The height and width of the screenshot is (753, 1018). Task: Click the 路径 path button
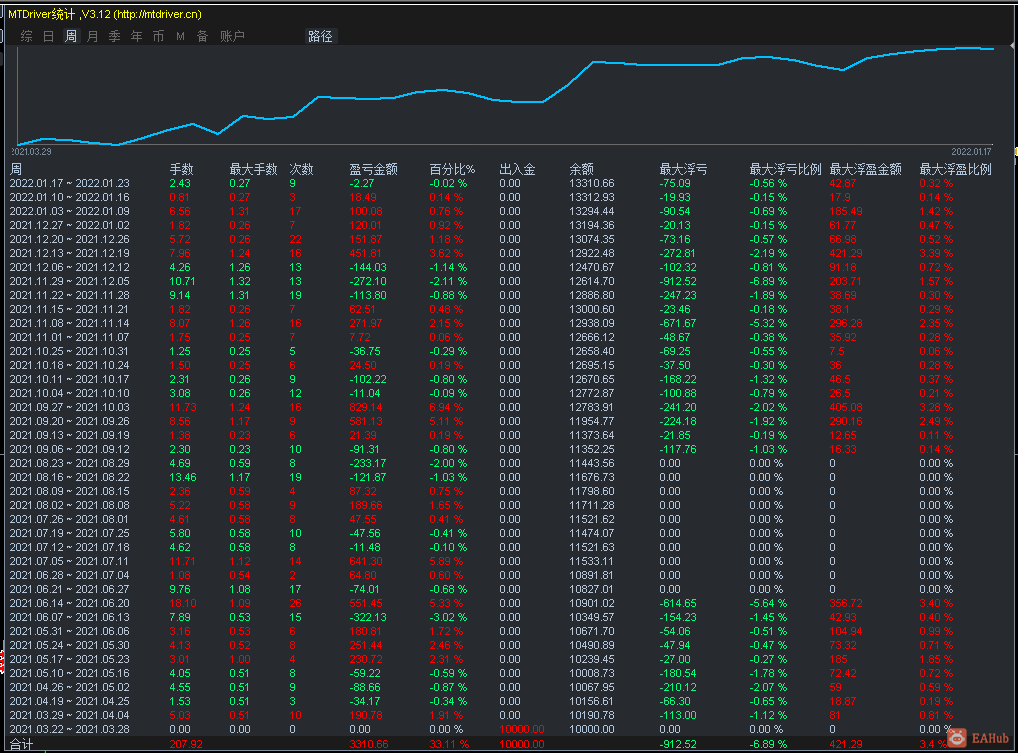point(321,36)
